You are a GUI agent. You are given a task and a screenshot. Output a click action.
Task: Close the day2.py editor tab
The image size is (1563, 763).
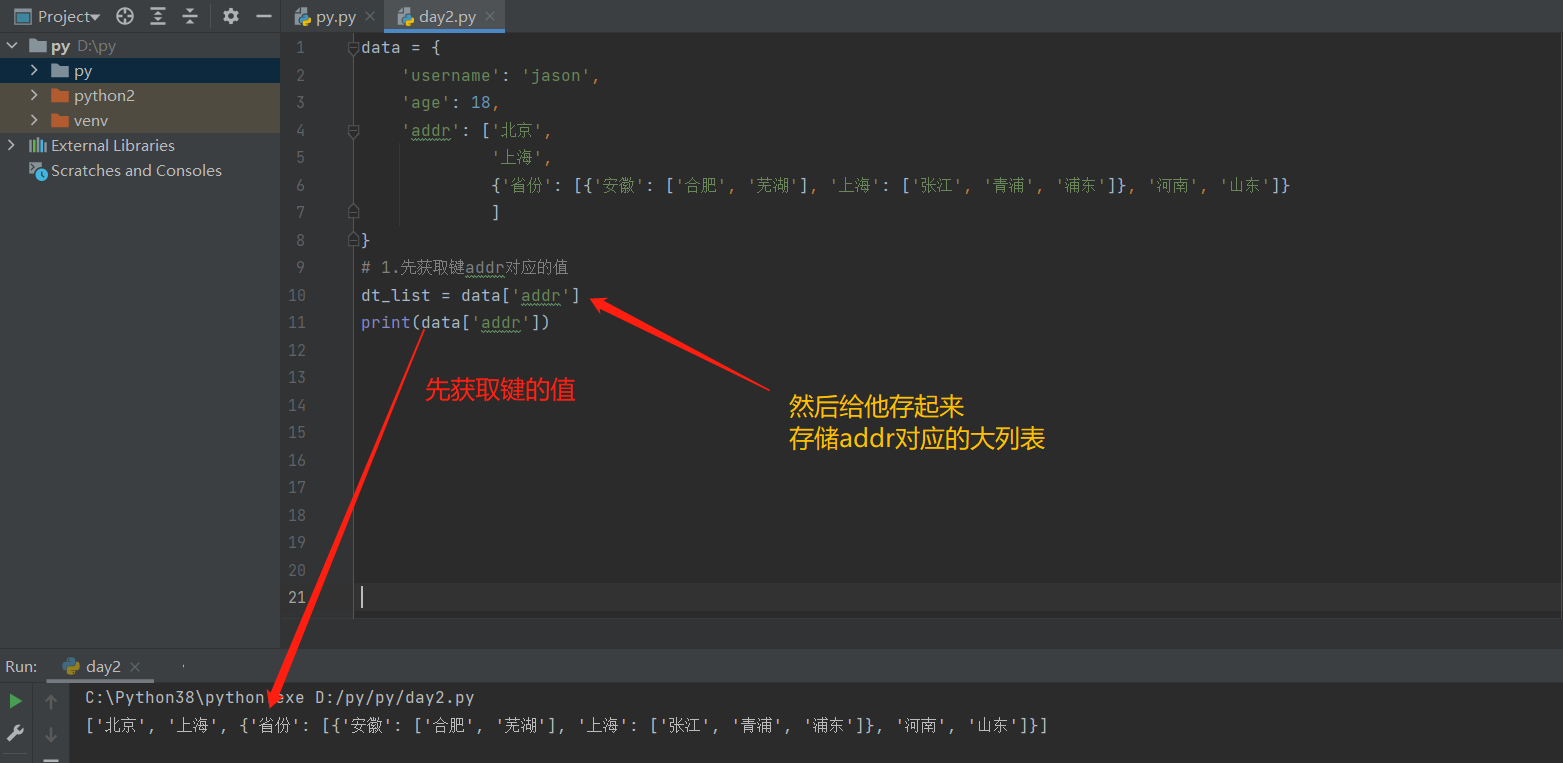[489, 17]
